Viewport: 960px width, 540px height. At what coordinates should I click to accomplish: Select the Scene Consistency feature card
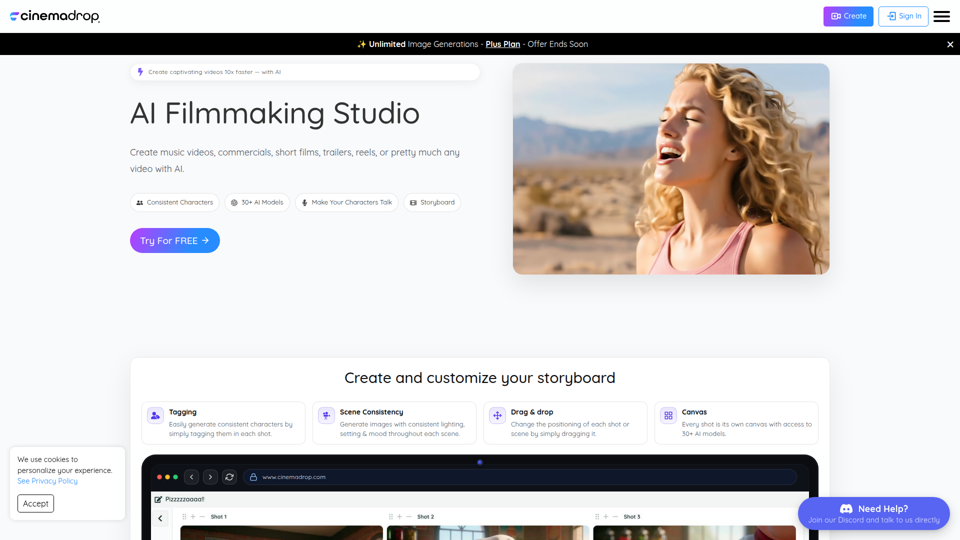coord(394,422)
